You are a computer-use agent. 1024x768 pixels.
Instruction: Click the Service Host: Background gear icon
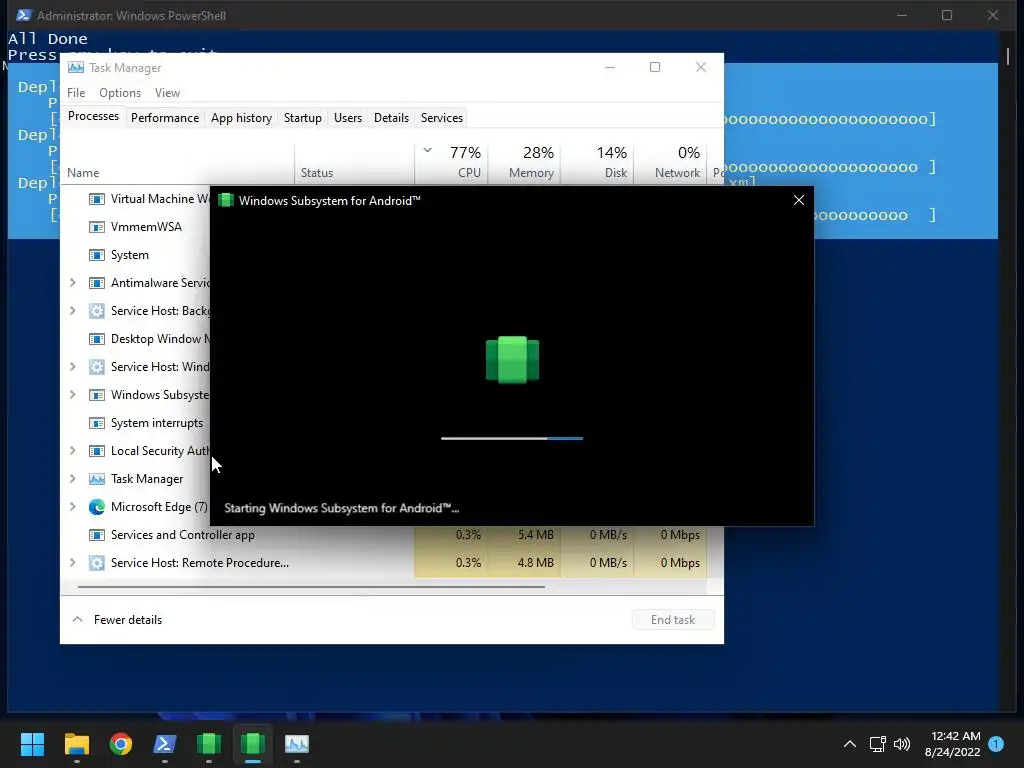pyautogui.click(x=97, y=311)
